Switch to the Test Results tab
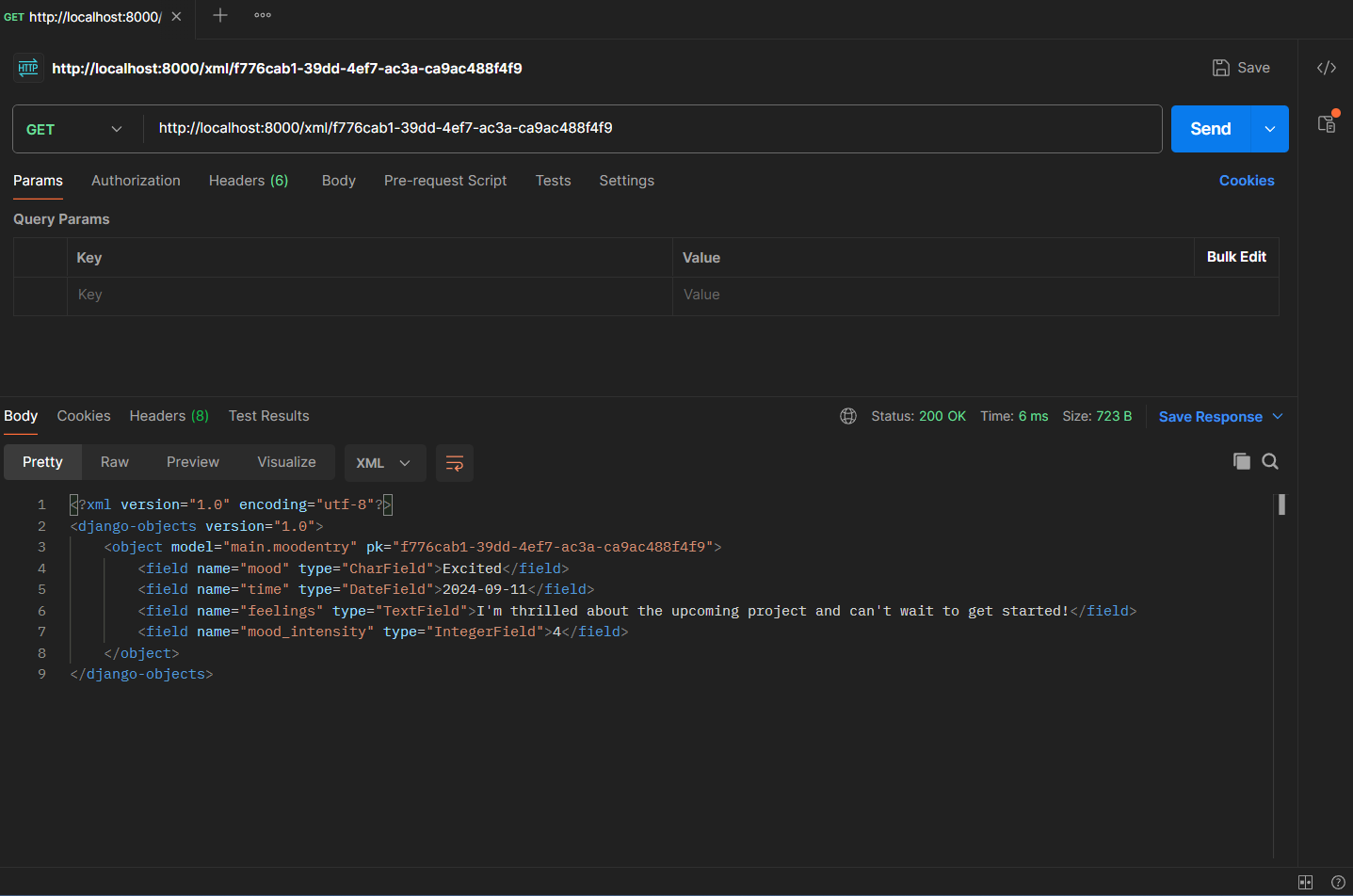This screenshot has width=1353, height=896. [269, 416]
